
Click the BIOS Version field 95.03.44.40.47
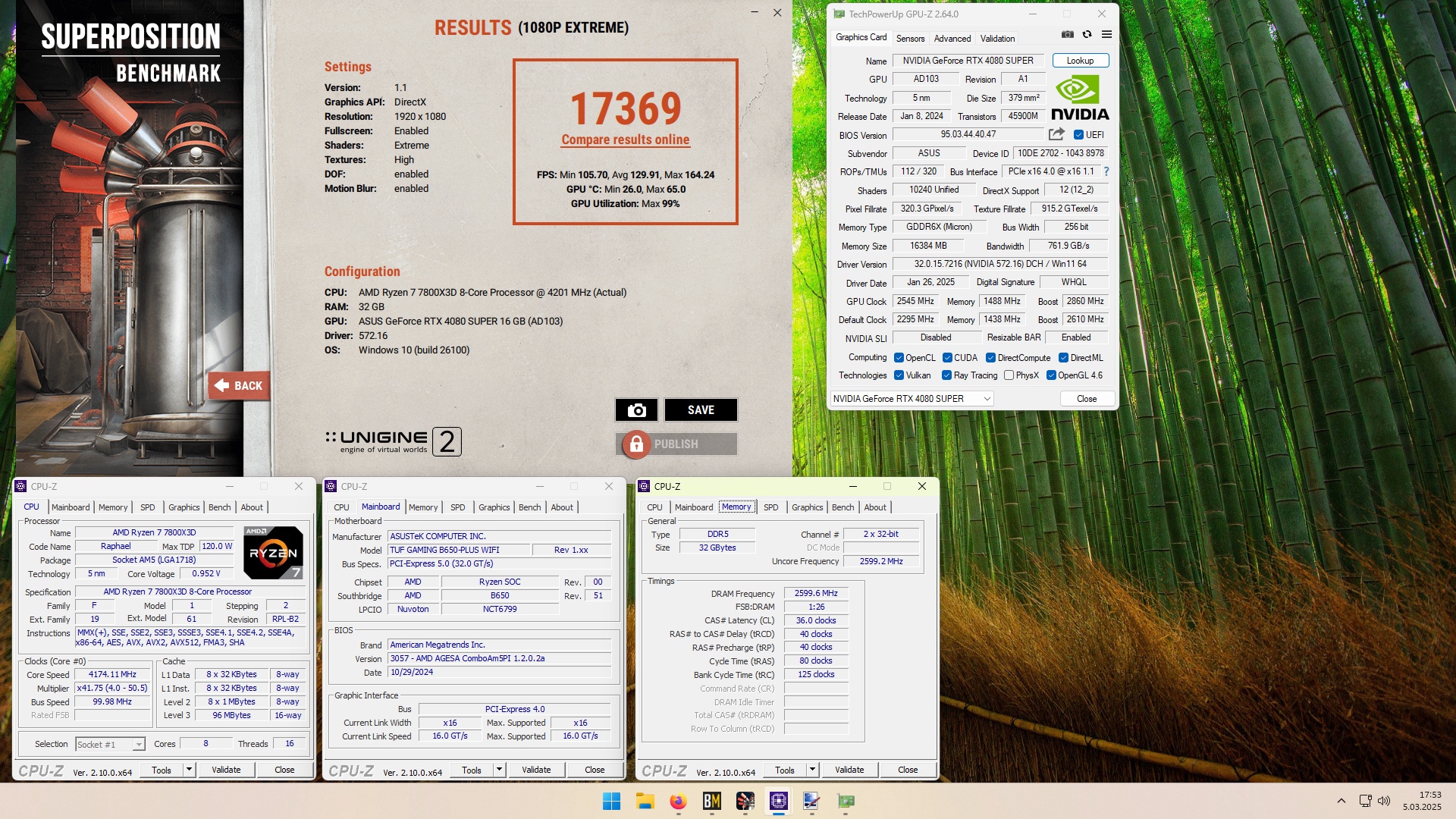(968, 134)
